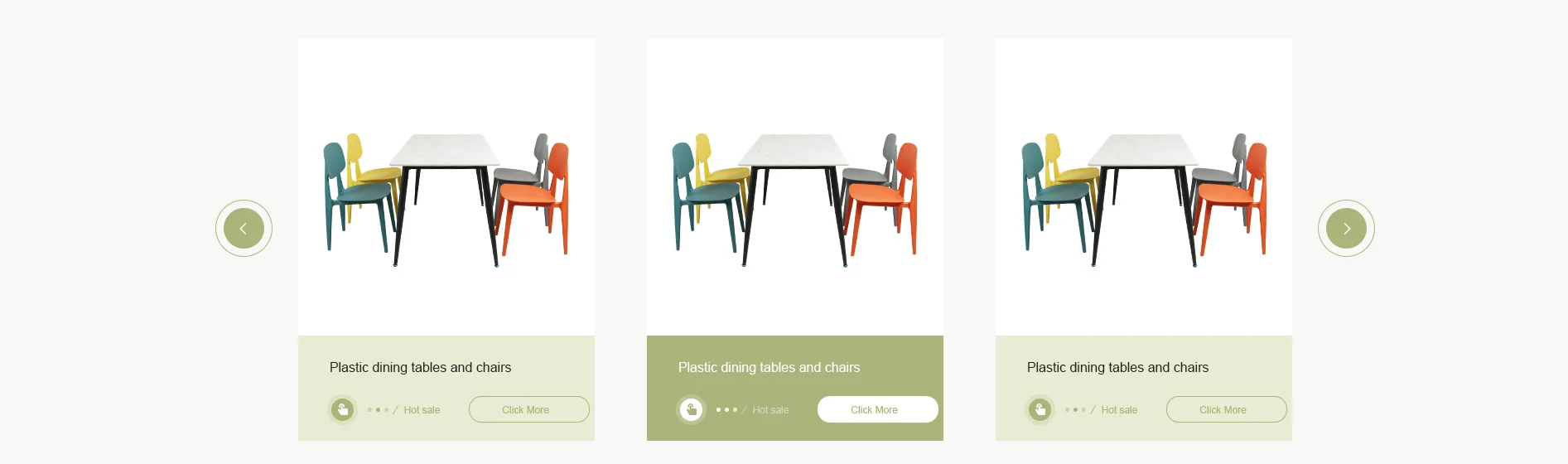Click the middle card's Plastic dining tables title

click(769, 367)
